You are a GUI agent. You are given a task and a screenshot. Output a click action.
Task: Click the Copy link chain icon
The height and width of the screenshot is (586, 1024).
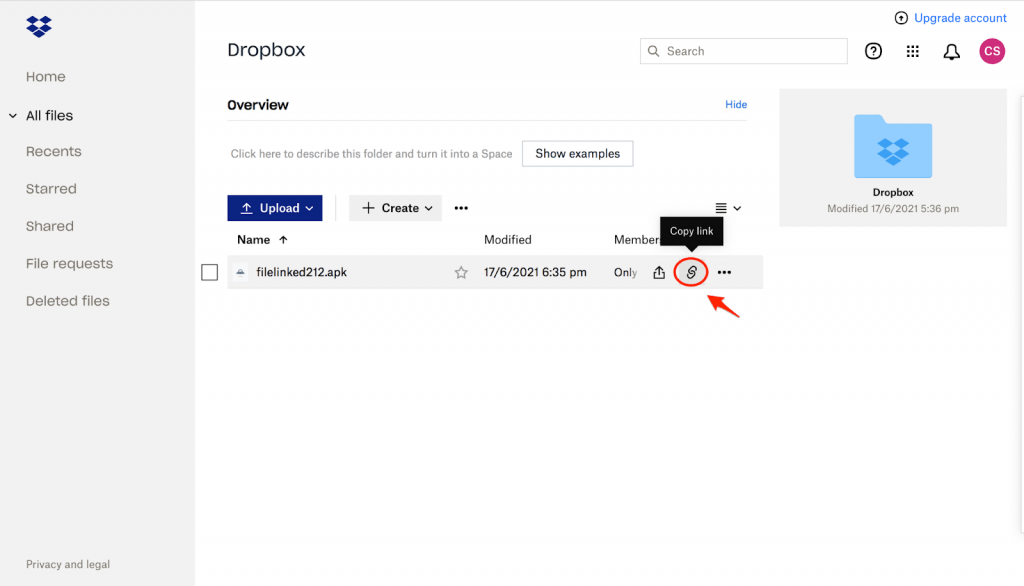pos(691,272)
